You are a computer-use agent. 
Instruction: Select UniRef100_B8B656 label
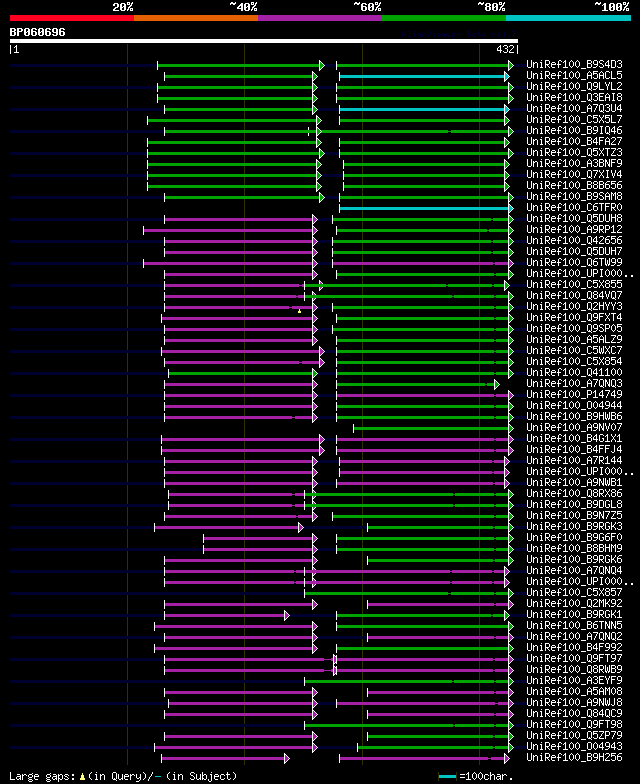pyautogui.click(x=574, y=186)
